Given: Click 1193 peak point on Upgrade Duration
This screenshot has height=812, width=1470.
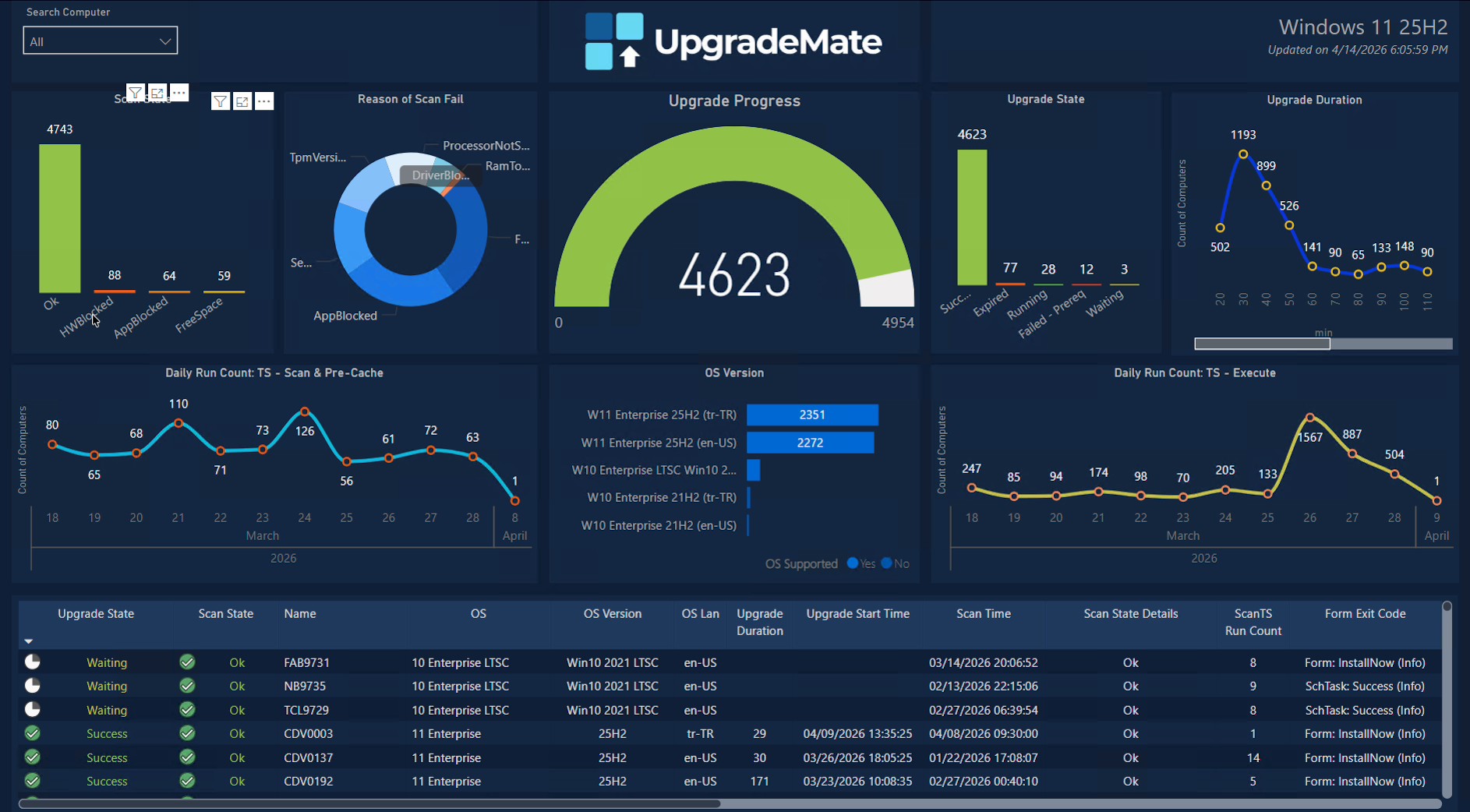Looking at the screenshot, I should (1243, 154).
